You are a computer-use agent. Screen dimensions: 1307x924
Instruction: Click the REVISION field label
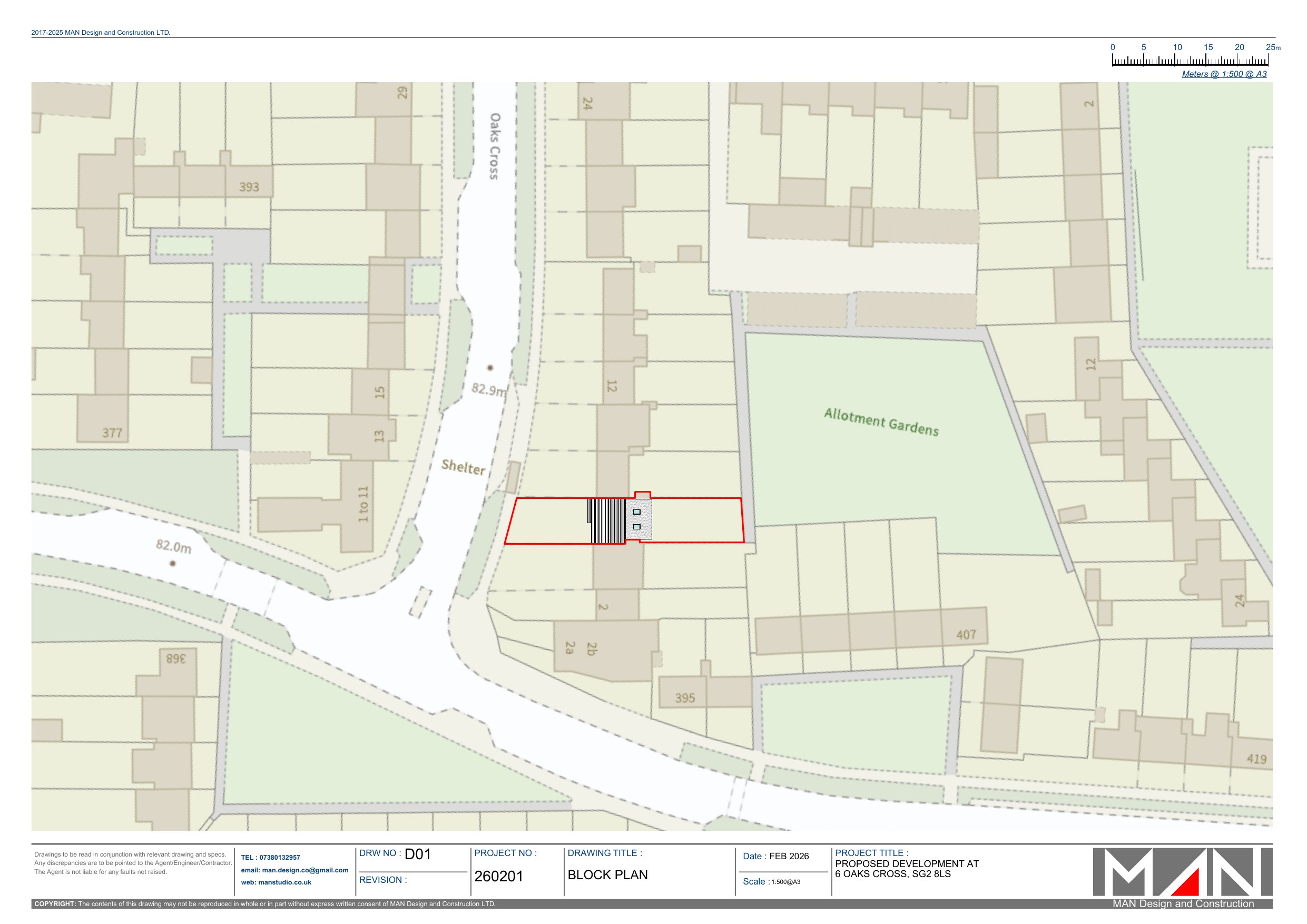(x=382, y=880)
